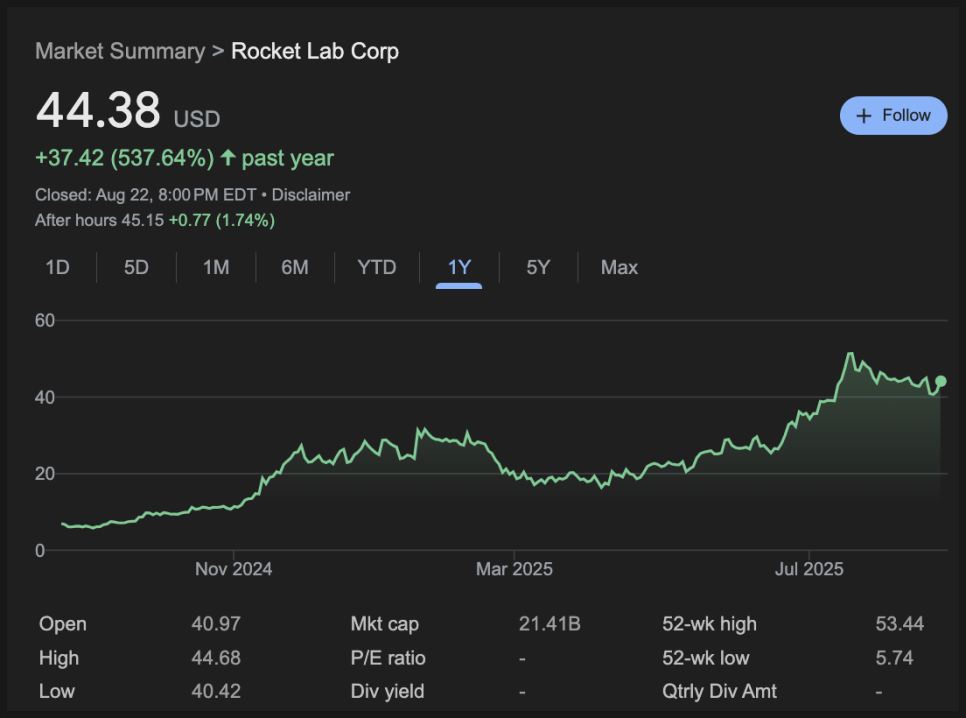The image size is (966, 718).
Task: Click the green current-price dot on chart
Action: (x=941, y=381)
